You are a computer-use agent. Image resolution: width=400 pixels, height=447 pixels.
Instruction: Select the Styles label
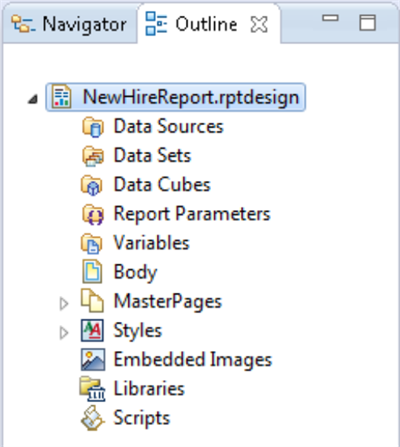(x=138, y=331)
